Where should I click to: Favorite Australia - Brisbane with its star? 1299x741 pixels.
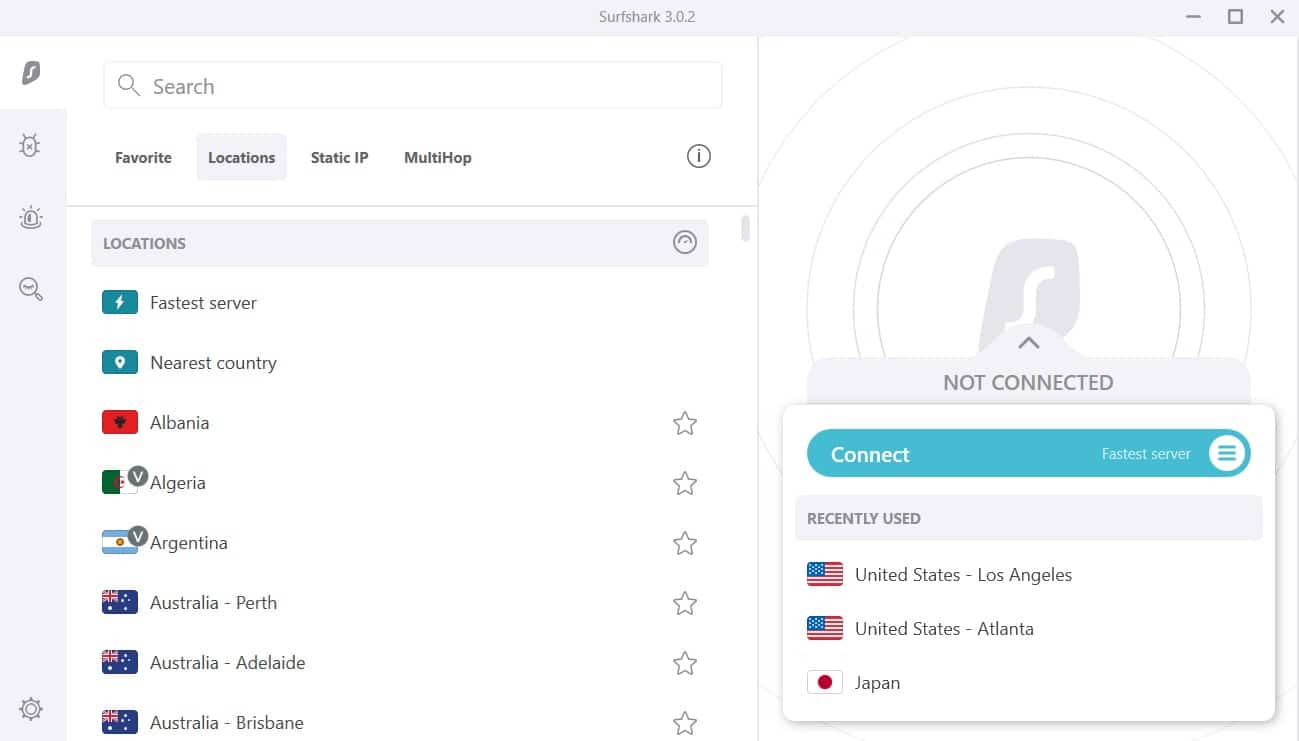685,722
